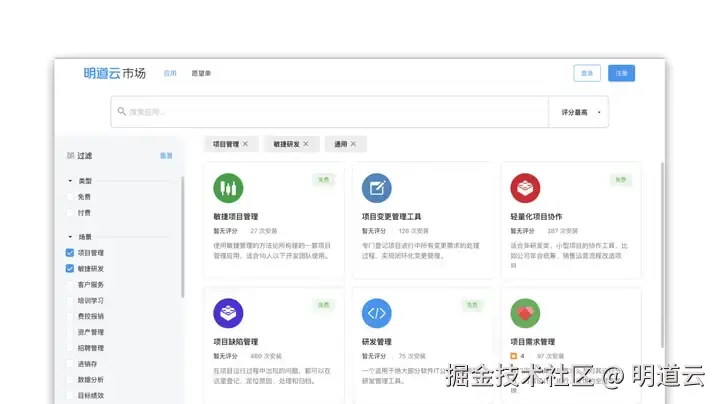Switch to the 愿望单 tab

(x=201, y=73)
